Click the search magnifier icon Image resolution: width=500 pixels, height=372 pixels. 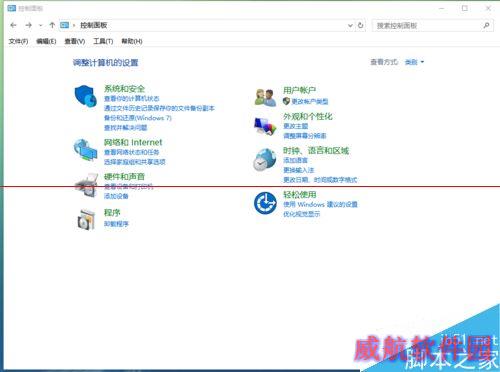pyautogui.click(x=486, y=25)
